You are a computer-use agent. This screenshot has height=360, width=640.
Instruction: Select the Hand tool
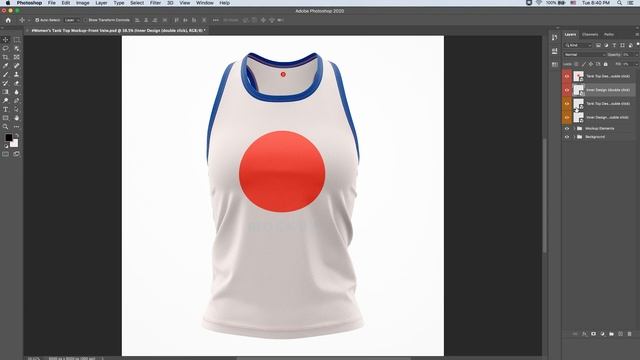point(16,118)
